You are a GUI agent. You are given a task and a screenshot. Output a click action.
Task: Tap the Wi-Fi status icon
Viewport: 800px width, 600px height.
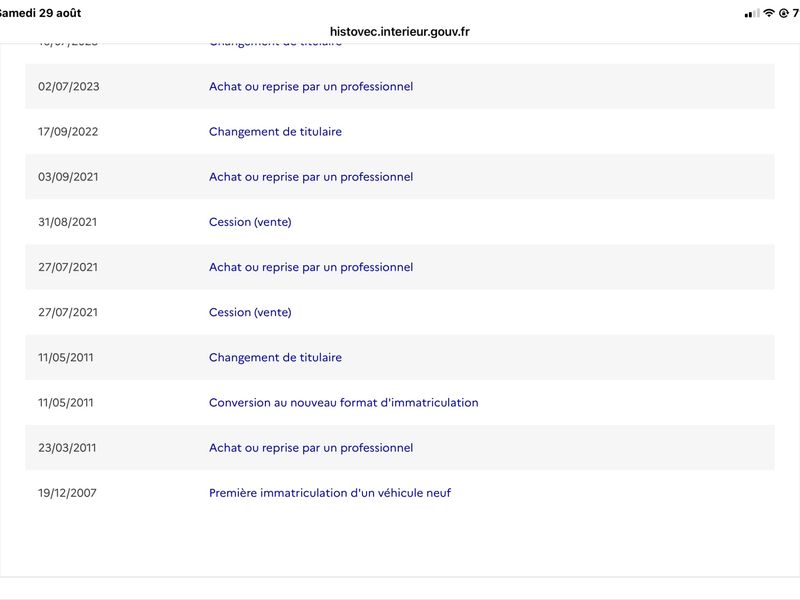tap(769, 13)
